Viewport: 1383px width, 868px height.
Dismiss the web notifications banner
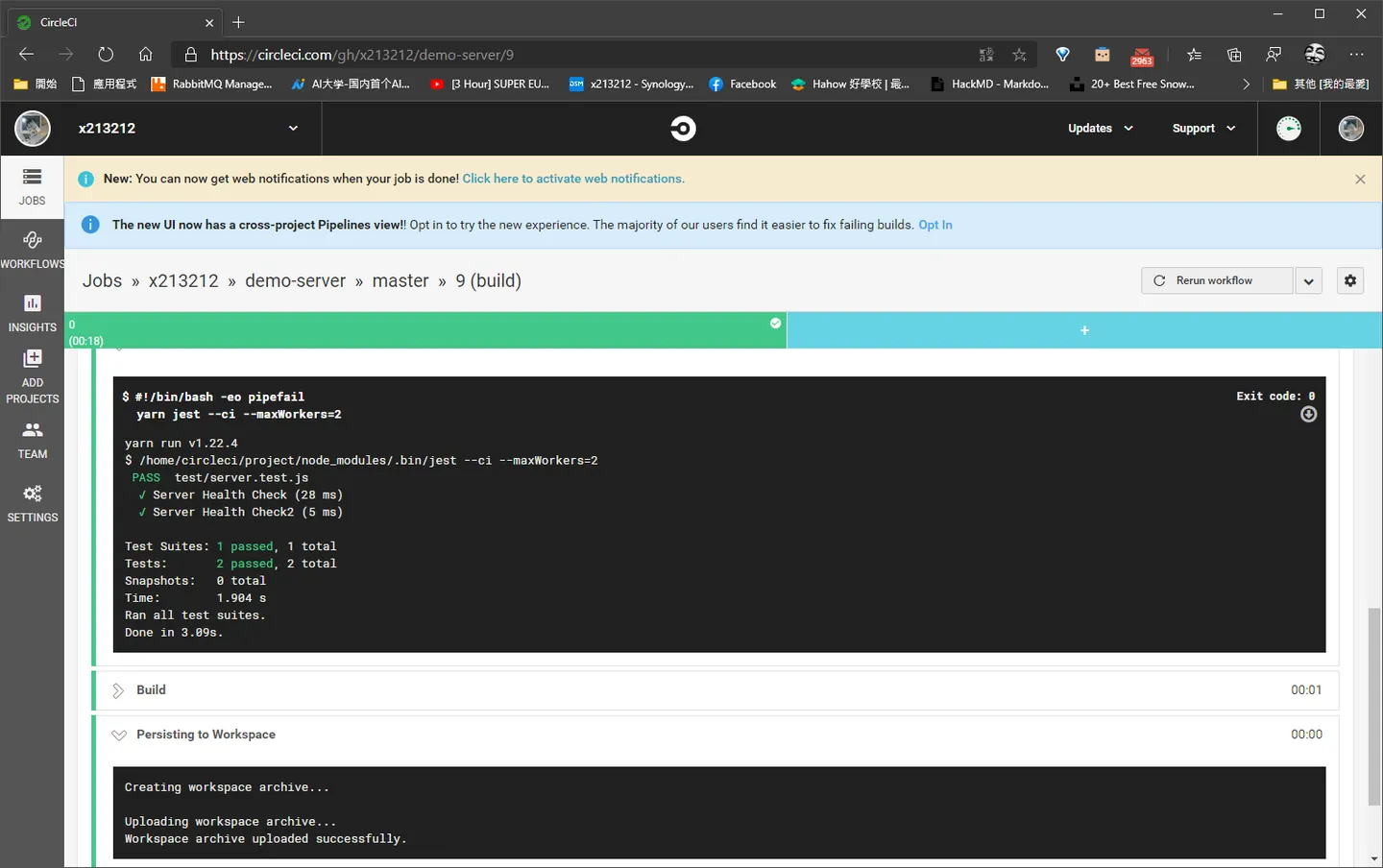(1360, 180)
